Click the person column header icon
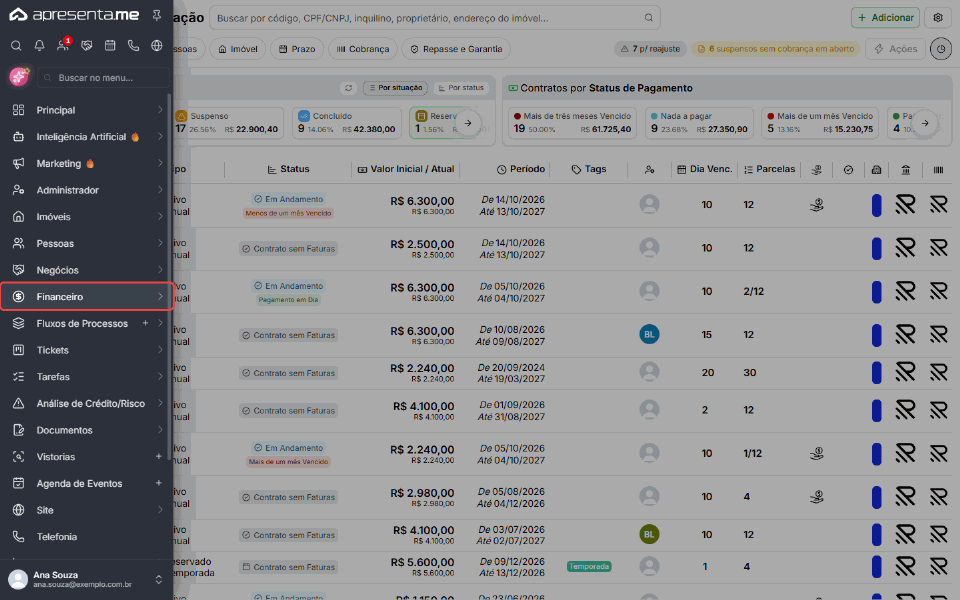960x600 pixels. (x=649, y=170)
